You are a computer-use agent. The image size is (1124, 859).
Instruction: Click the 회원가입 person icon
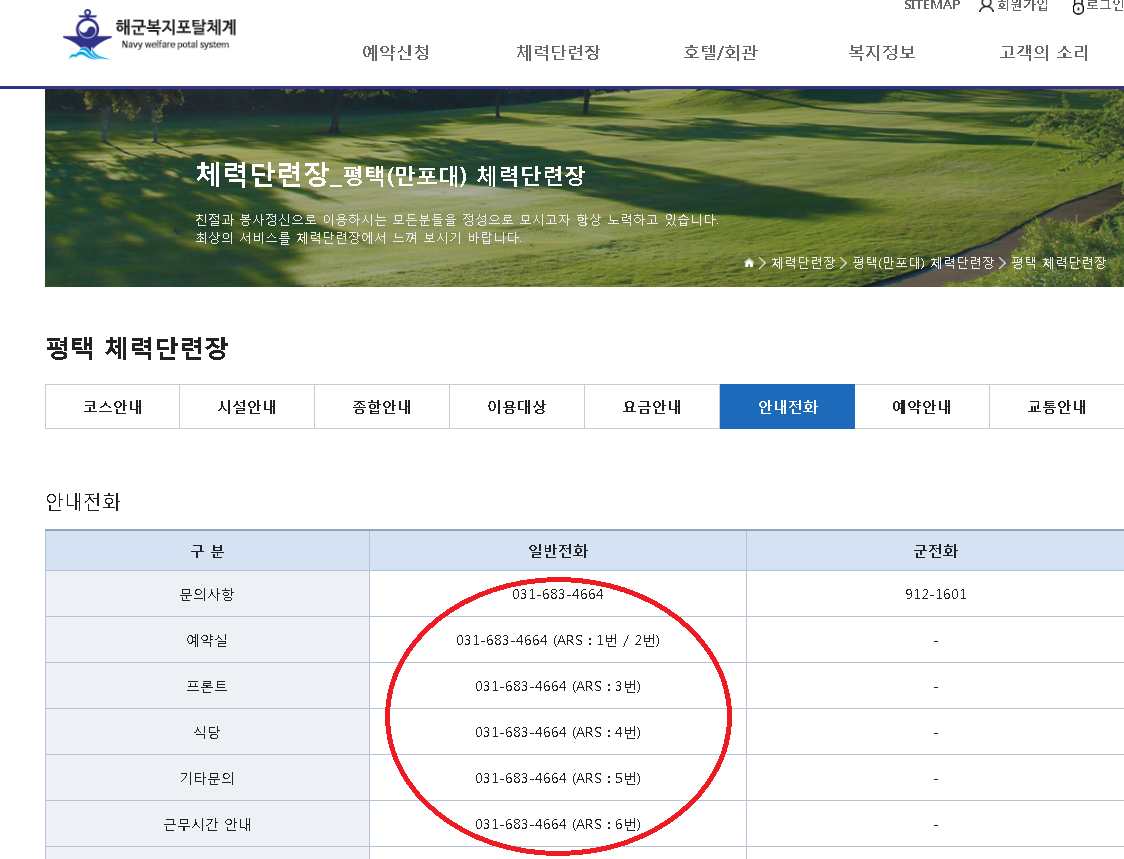click(987, 6)
